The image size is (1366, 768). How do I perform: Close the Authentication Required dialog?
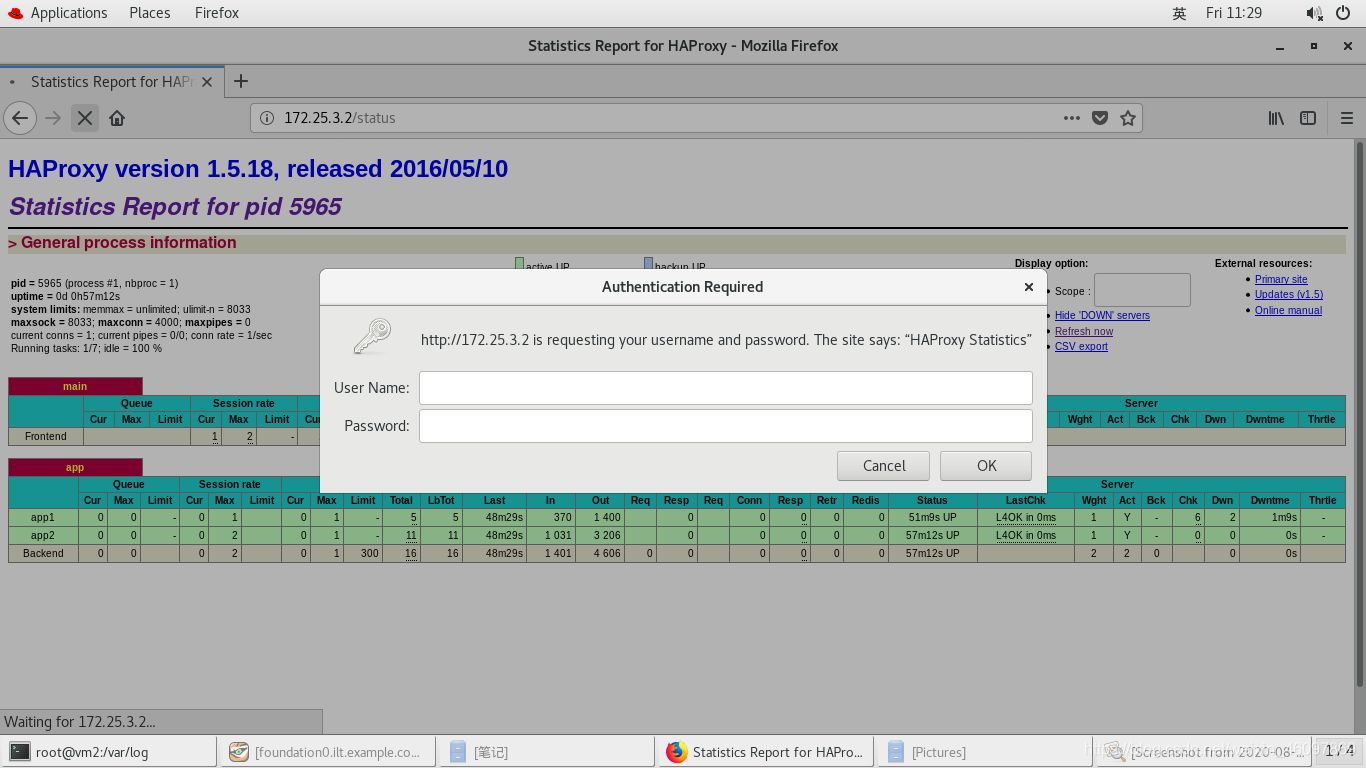click(1029, 287)
